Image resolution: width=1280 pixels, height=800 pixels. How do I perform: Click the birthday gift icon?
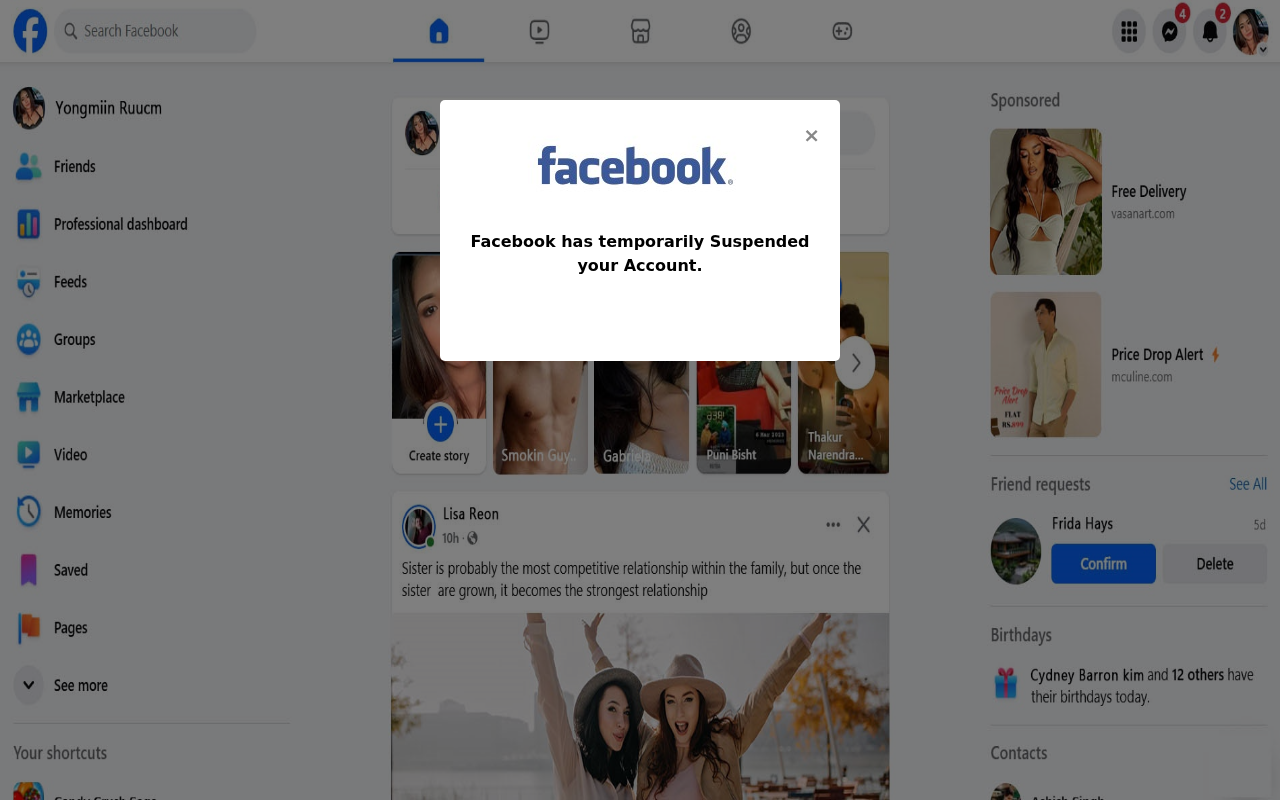[x=1005, y=684]
